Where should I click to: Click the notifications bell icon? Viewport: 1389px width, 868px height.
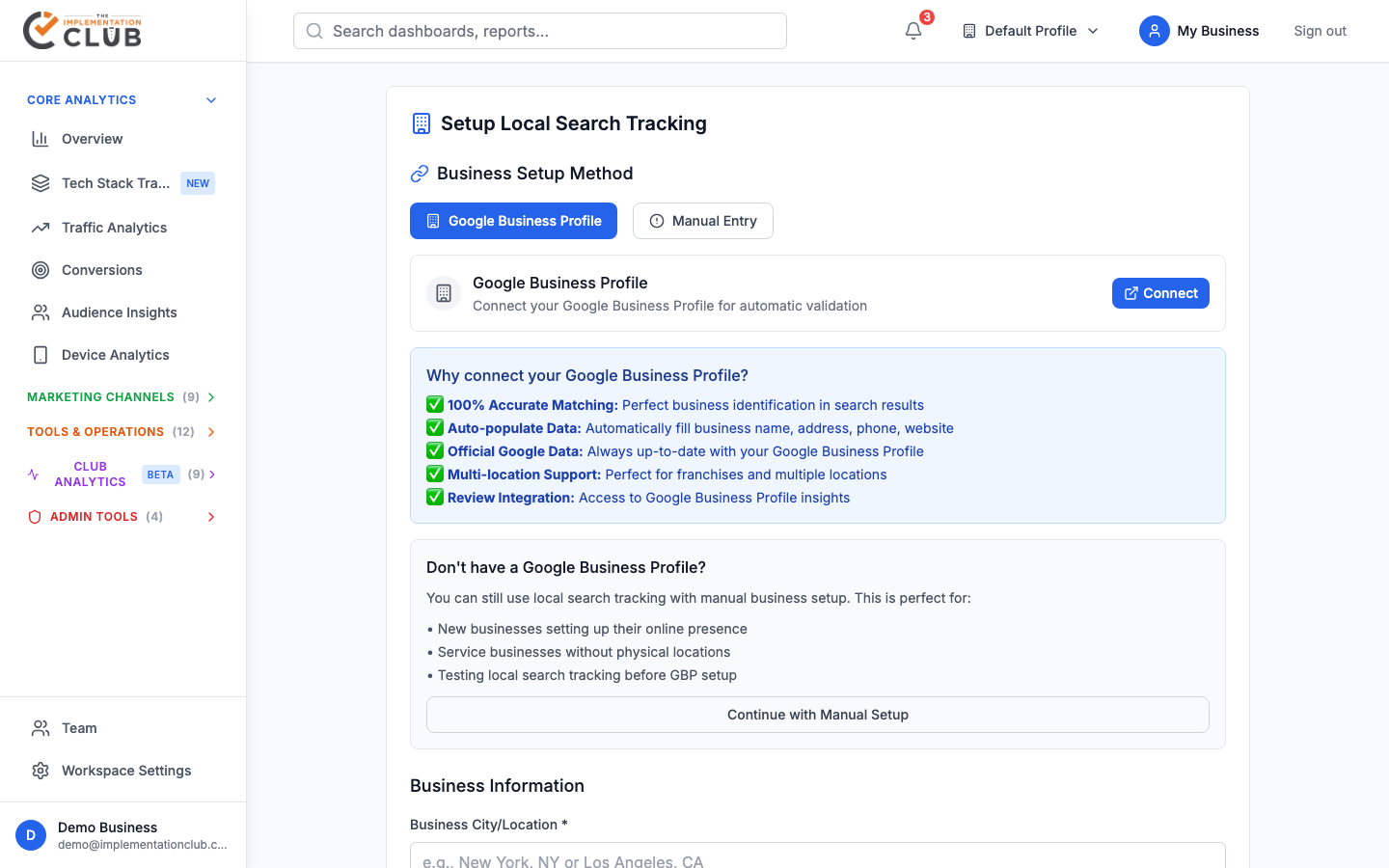coord(913,31)
